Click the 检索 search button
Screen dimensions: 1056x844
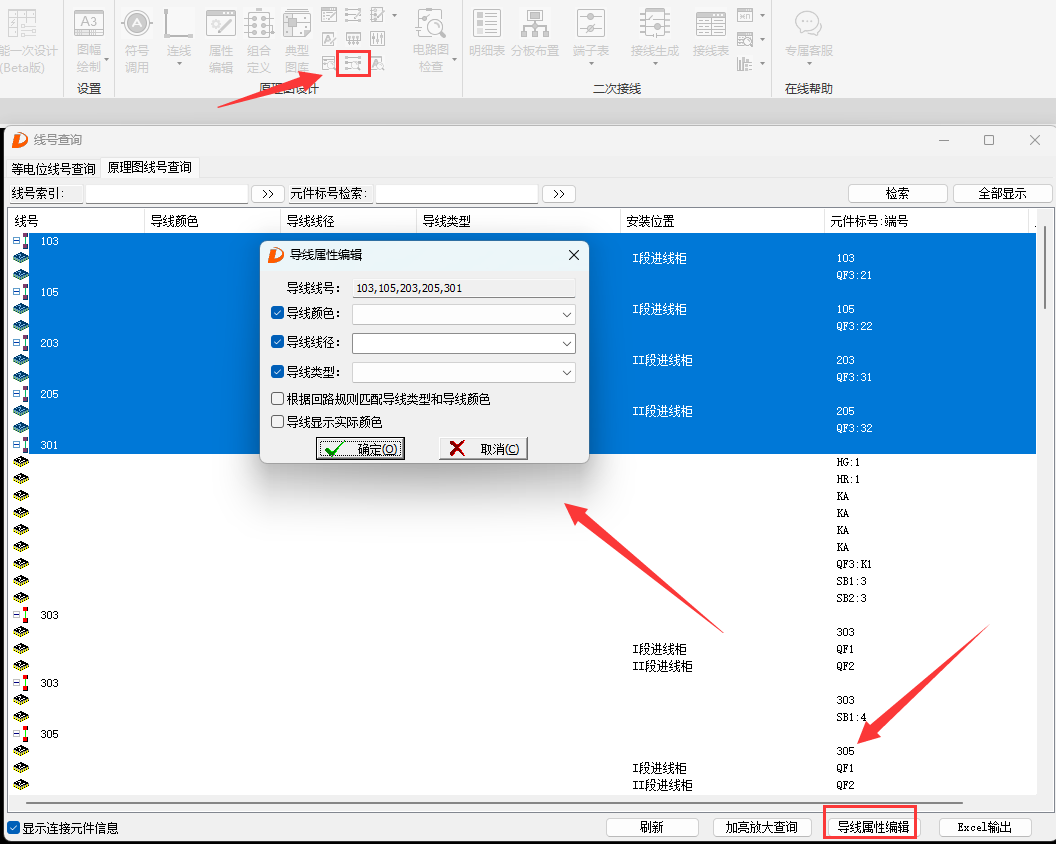(x=898, y=193)
